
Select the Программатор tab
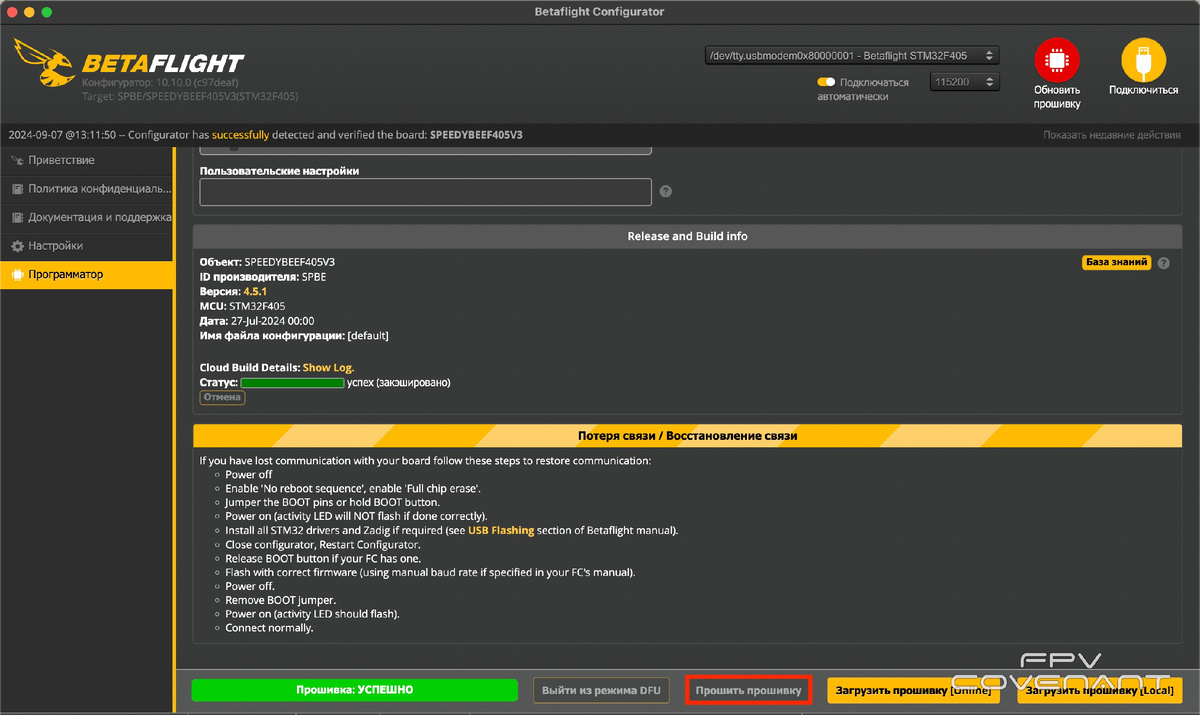[x=87, y=274]
